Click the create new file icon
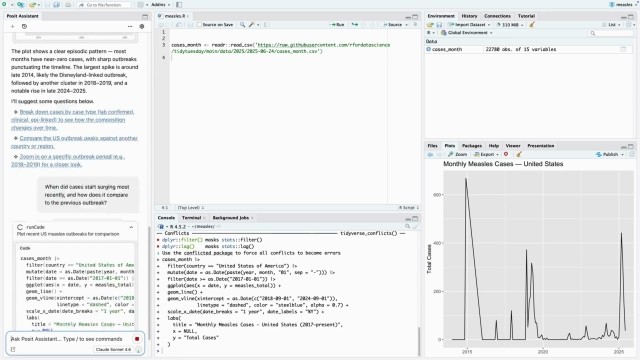 point(5,4)
